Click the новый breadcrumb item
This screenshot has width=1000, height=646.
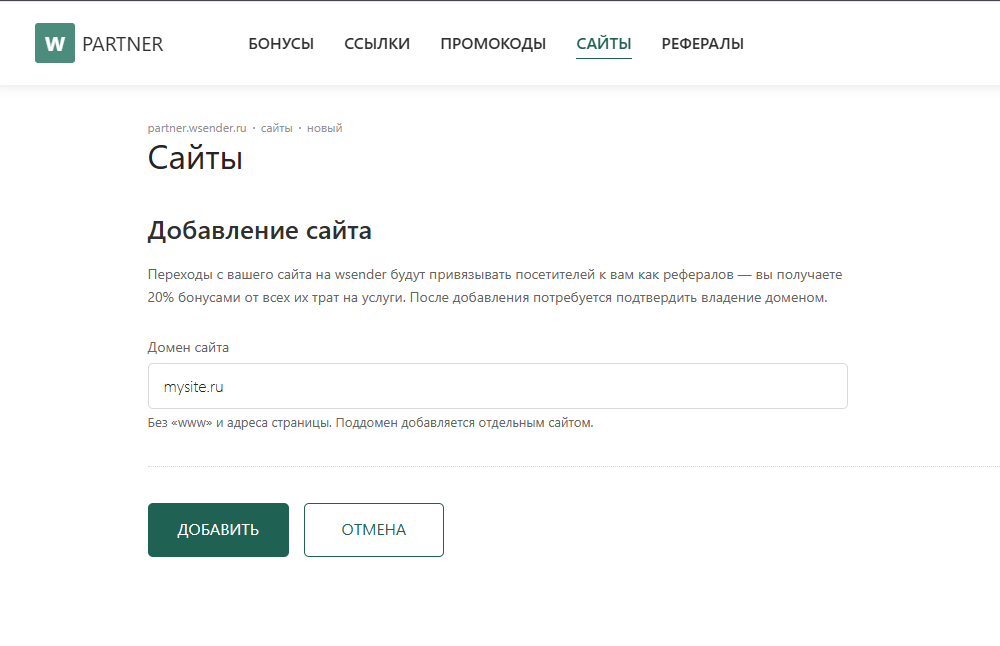[x=325, y=128]
